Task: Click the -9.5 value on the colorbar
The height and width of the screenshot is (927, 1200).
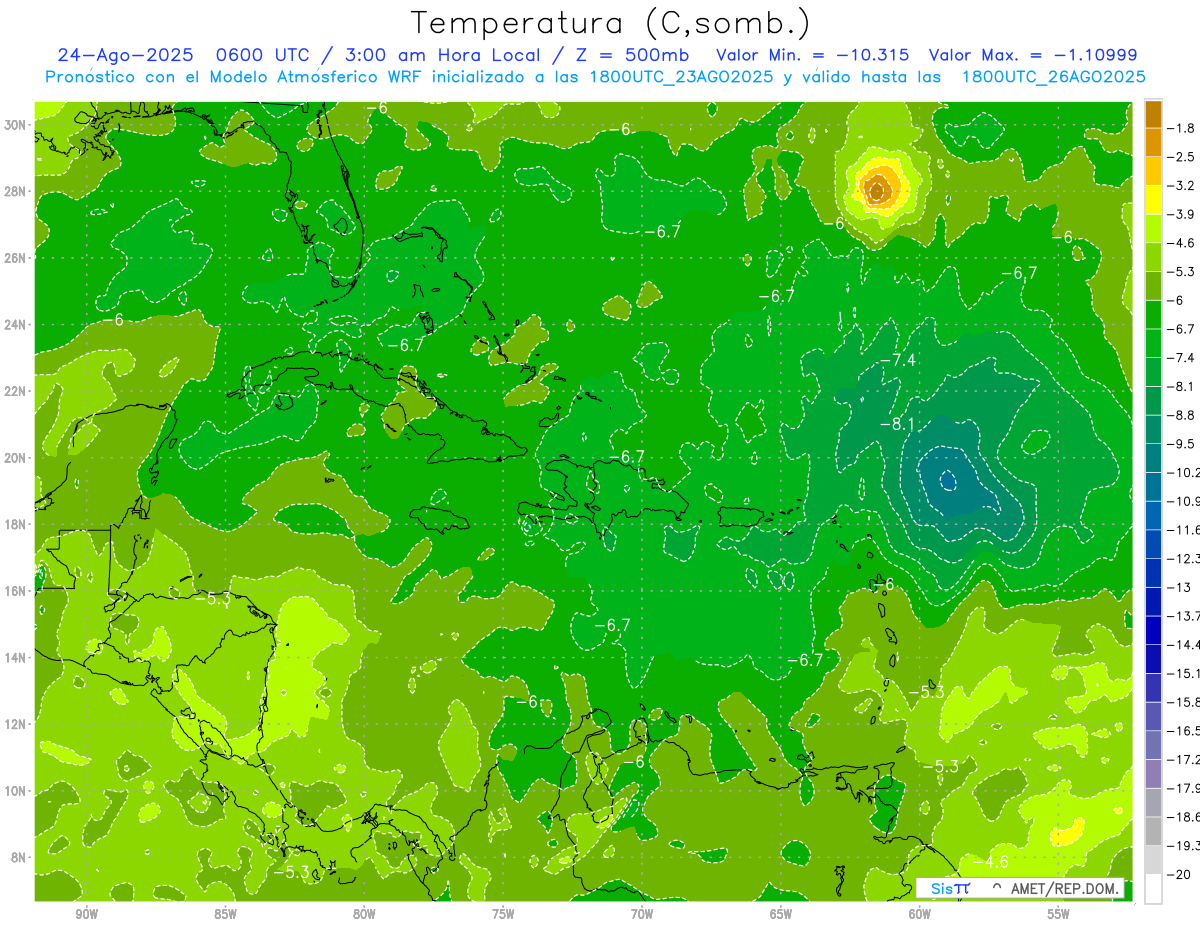Action: point(1180,444)
